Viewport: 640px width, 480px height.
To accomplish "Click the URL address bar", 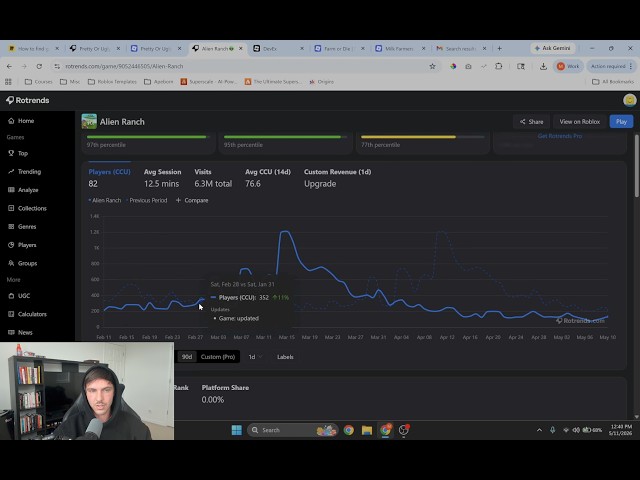I will click(x=245, y=66).
